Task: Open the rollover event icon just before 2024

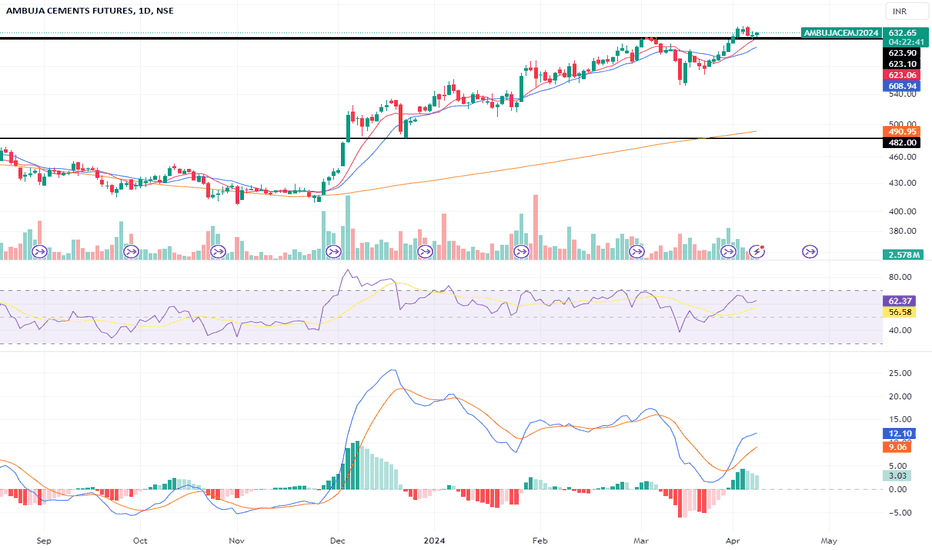Action: click(x=425, y=252)
